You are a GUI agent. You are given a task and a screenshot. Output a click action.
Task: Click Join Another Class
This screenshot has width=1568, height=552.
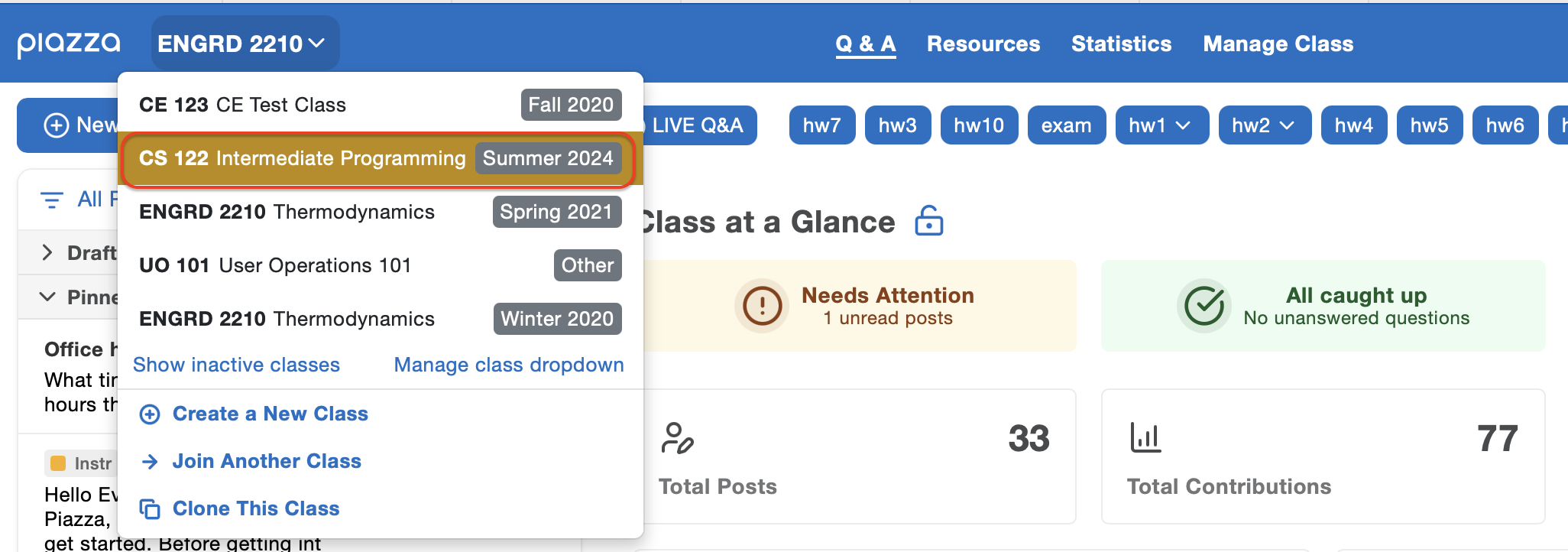(x=267, y=461)
